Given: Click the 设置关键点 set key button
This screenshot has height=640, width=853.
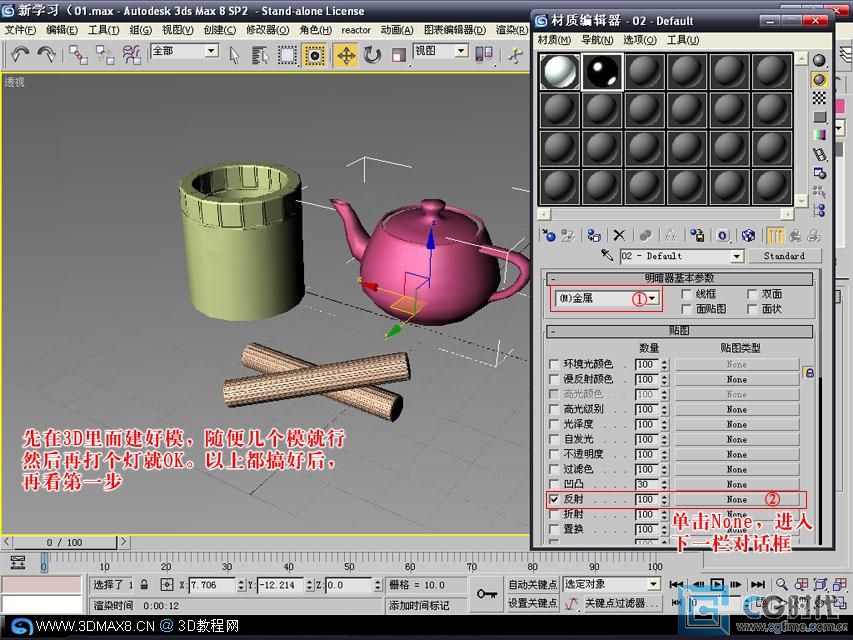Looking at the screenshot, I should [x=532, y=603].
